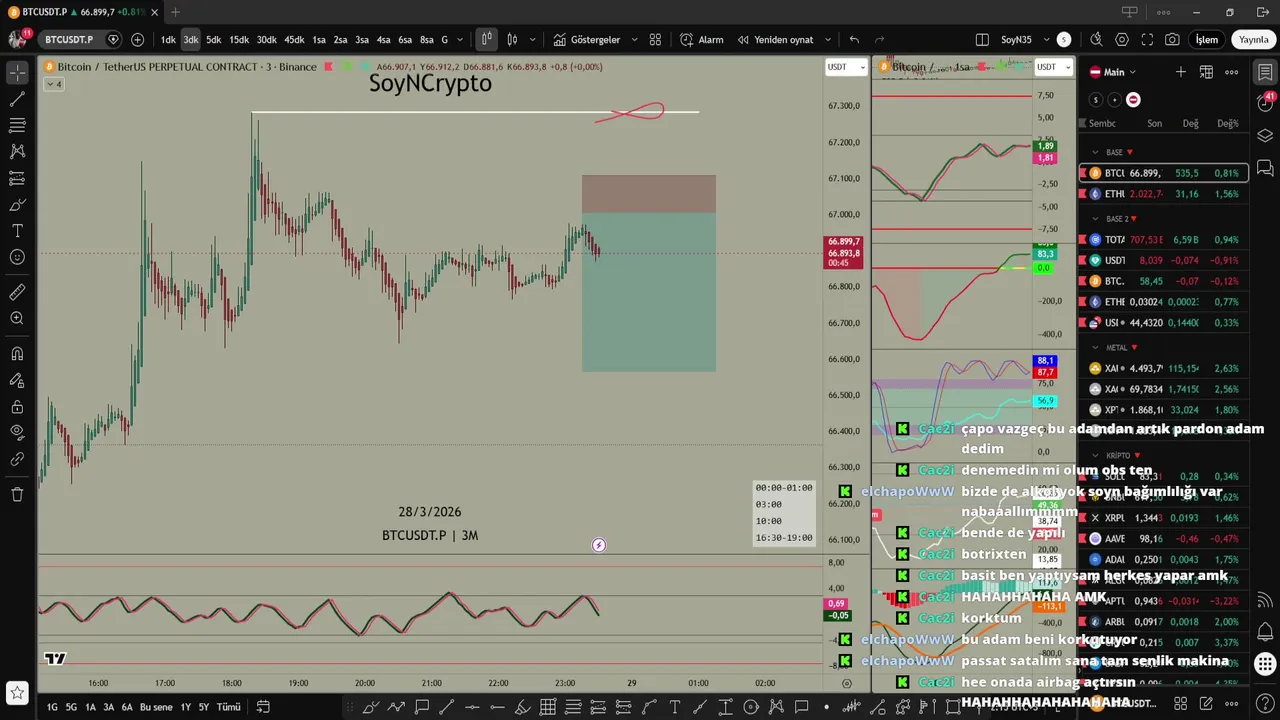Hide all drawings with eye icon
Image resolution: width=1280 pixels, height=720 pixels.
click(17, 433)
